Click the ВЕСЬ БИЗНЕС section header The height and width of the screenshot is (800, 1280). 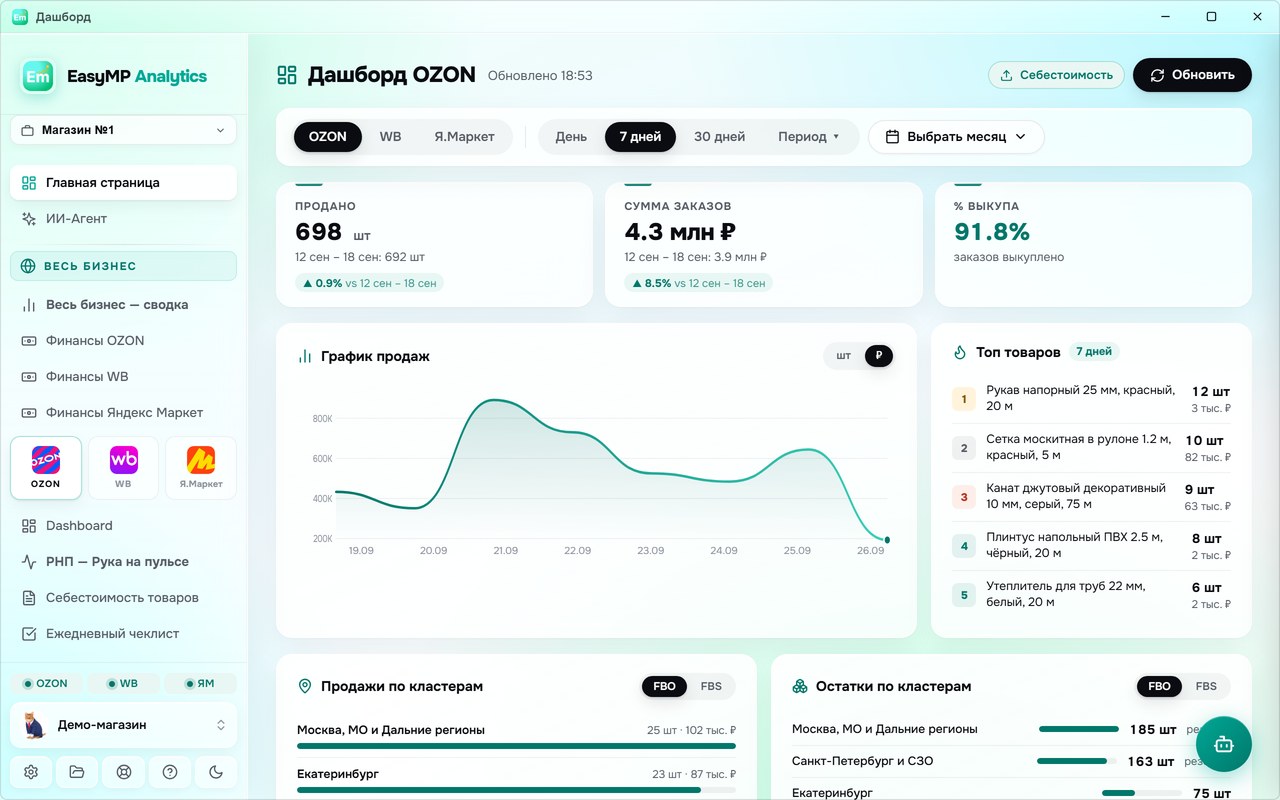[x=124, y=266]
